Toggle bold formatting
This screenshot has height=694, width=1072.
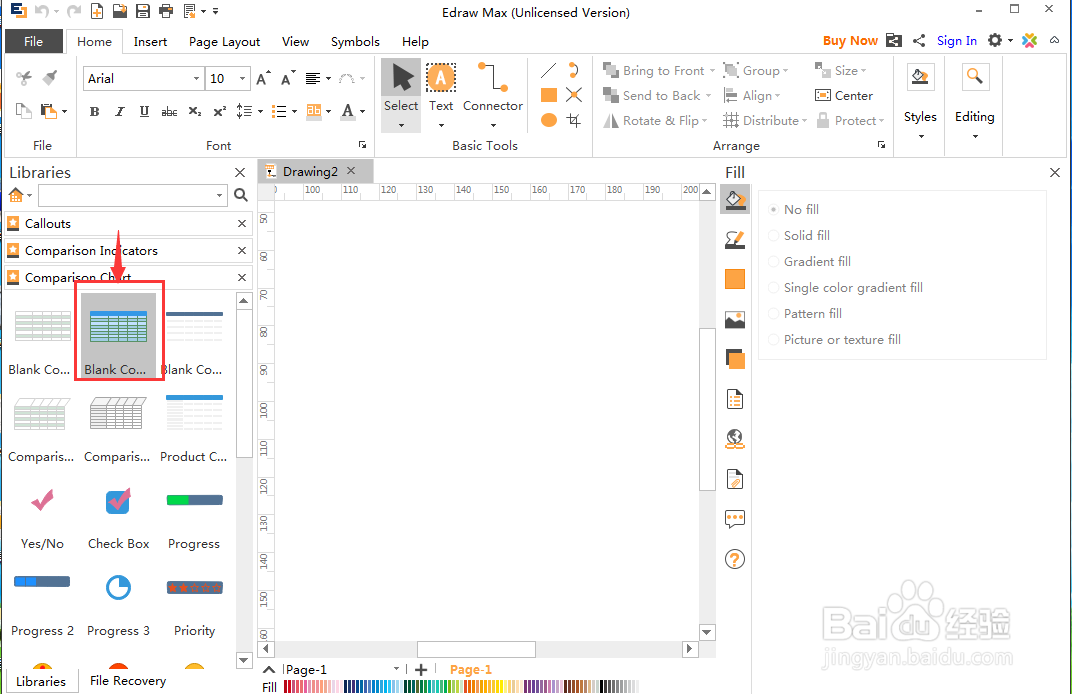point(94,111)
